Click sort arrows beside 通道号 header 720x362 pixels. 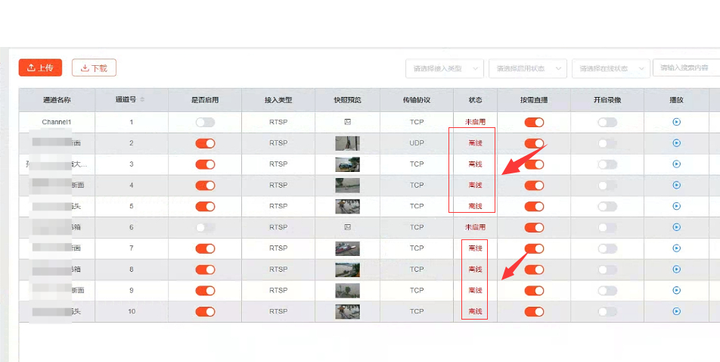pos(142,100)
